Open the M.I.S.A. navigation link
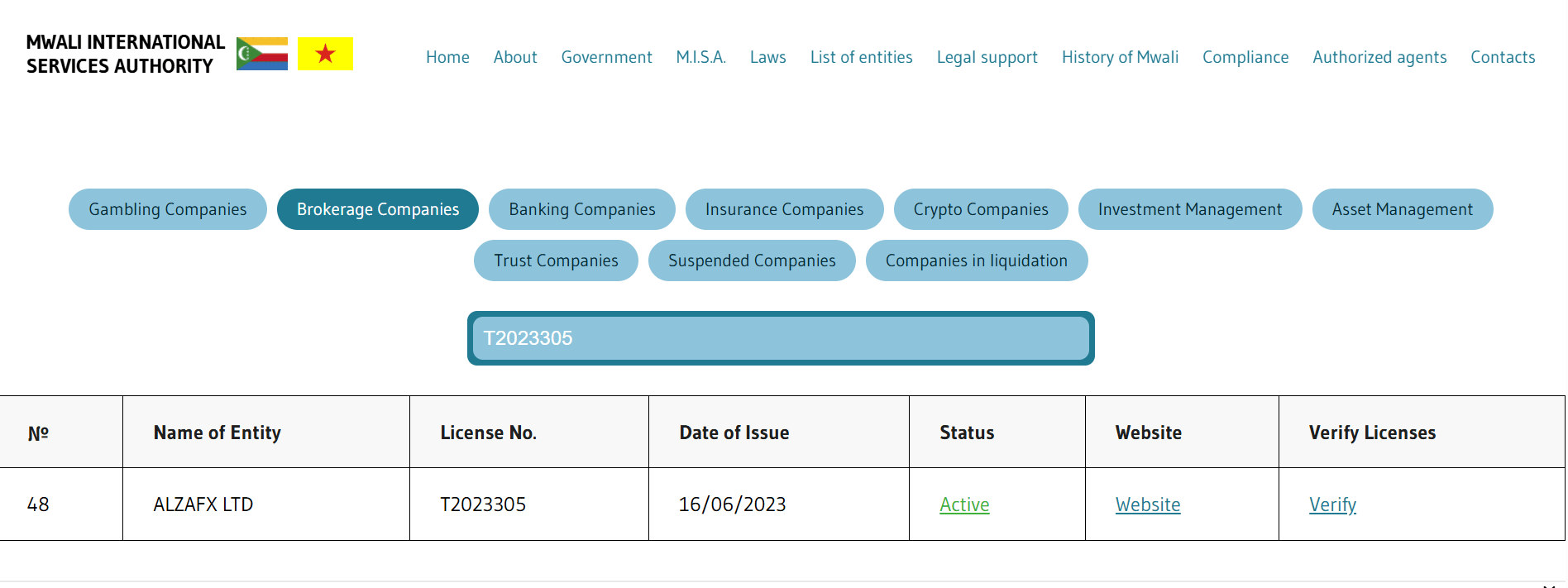Image resolution: width=1568 pixels, height=588 pixels. (700, 57)
